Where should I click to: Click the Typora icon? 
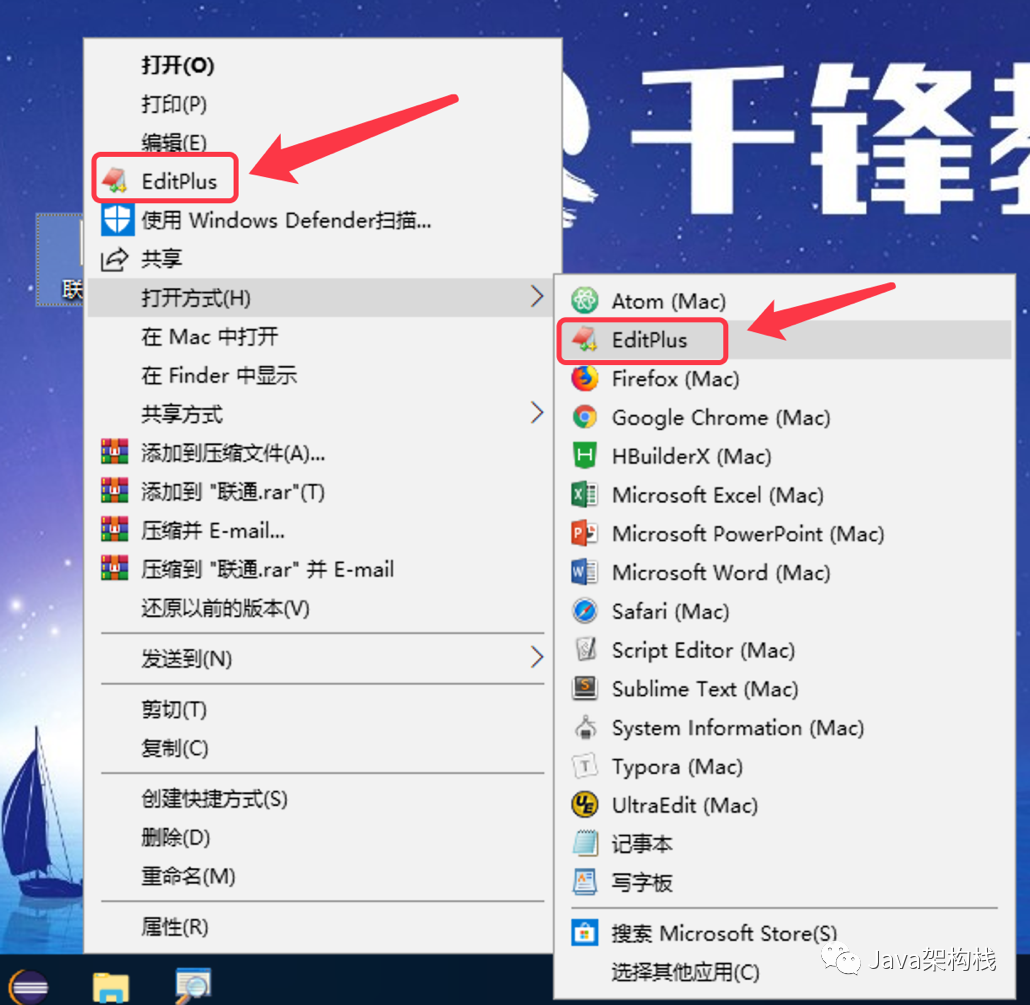(x=584, y=766)
